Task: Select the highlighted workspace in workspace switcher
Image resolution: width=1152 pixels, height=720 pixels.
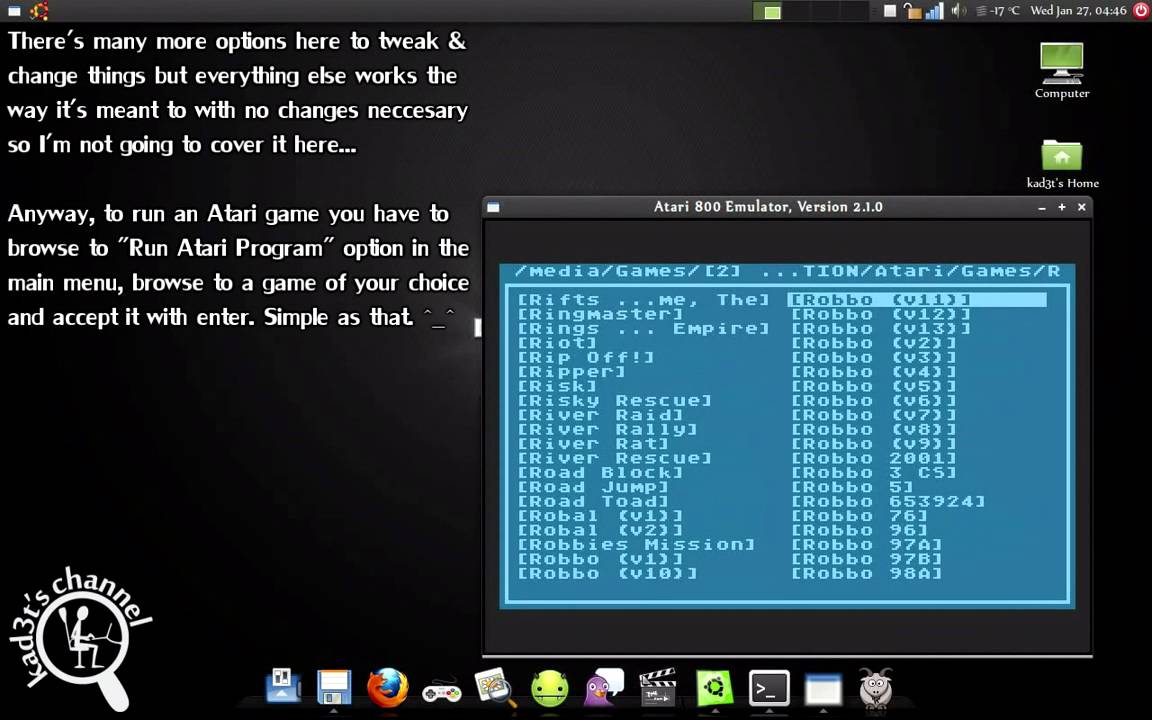Action: pyautogui.click(x=768, y=10)
